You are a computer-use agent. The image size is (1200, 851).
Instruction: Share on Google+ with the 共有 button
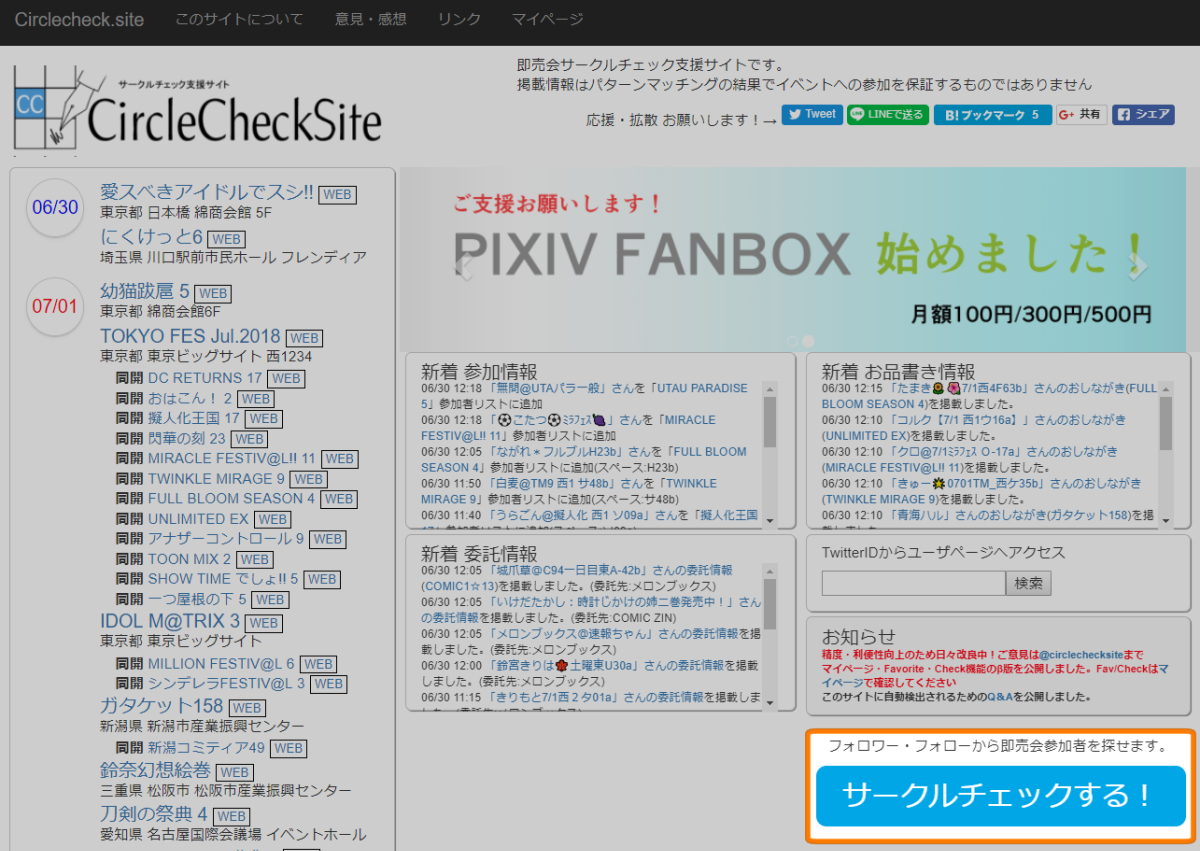tap(1081, 115)
